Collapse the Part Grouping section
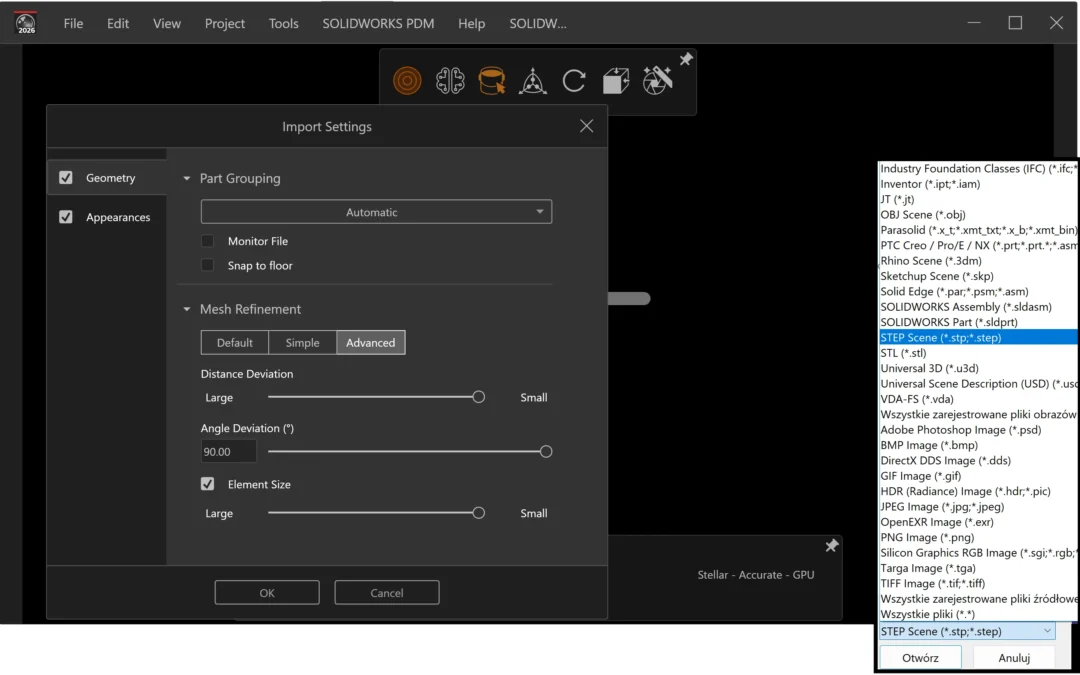The height and width of the screenshot is (675, 1080). (x=186, y=178)
